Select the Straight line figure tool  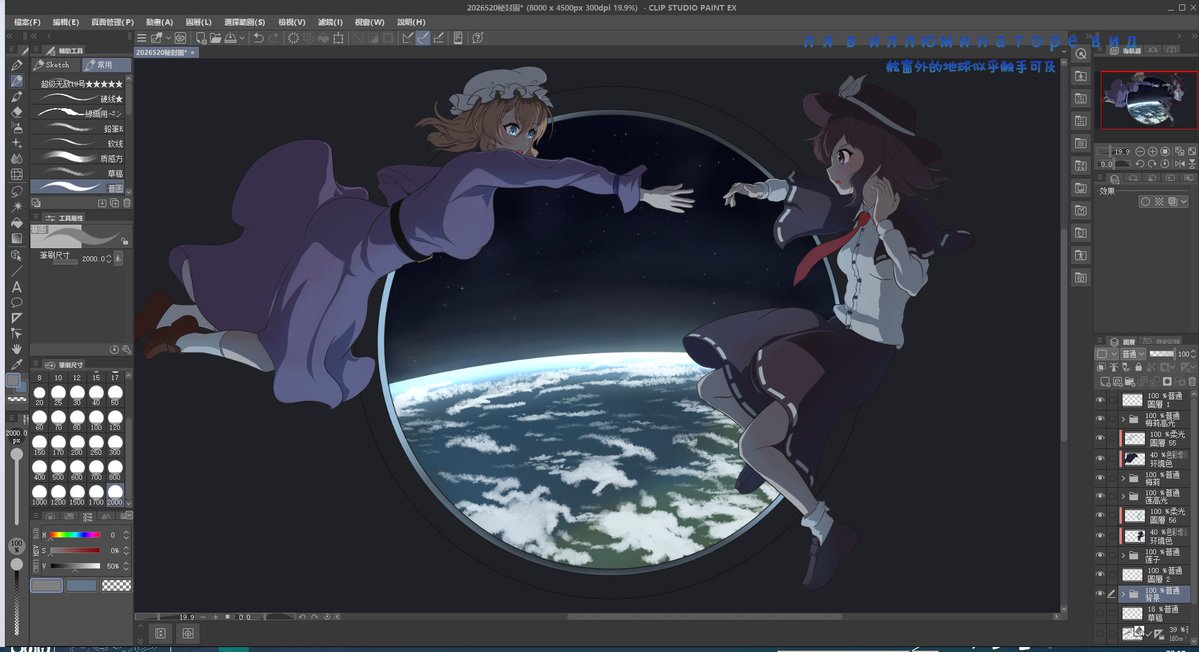point(16,271)
